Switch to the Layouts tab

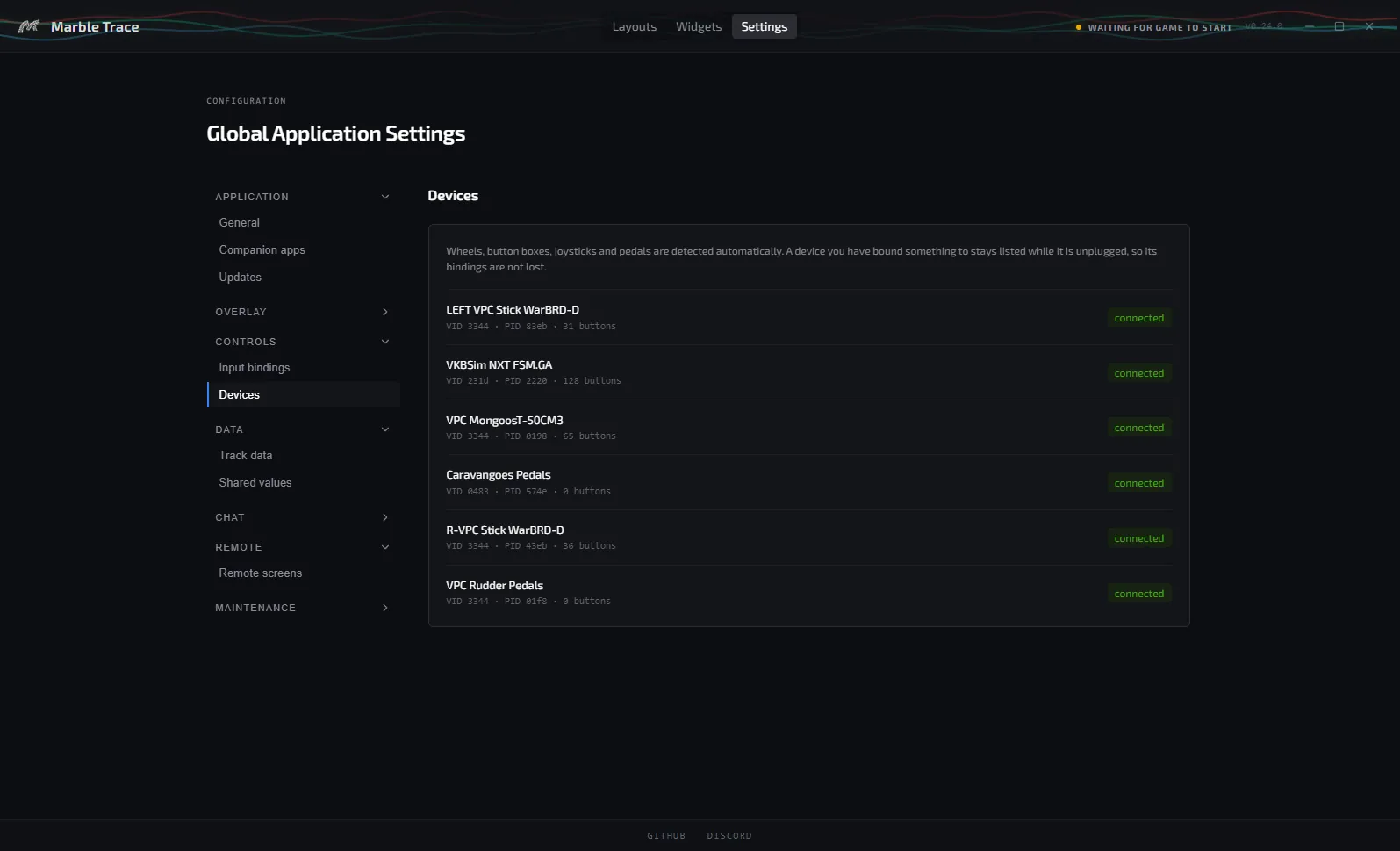coord(634,26)
